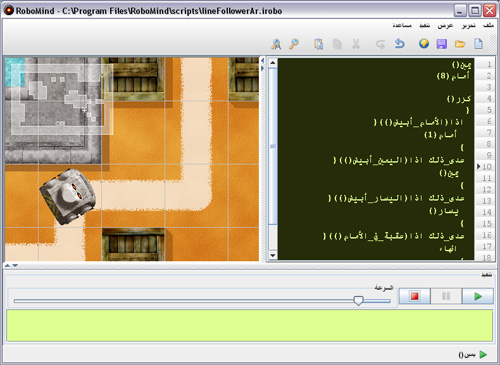The width and height of the screenshot is (500, 365).
Task: Undo last edit with blue arrow icon
Action: pyautogui.click(x=399, y=44)
